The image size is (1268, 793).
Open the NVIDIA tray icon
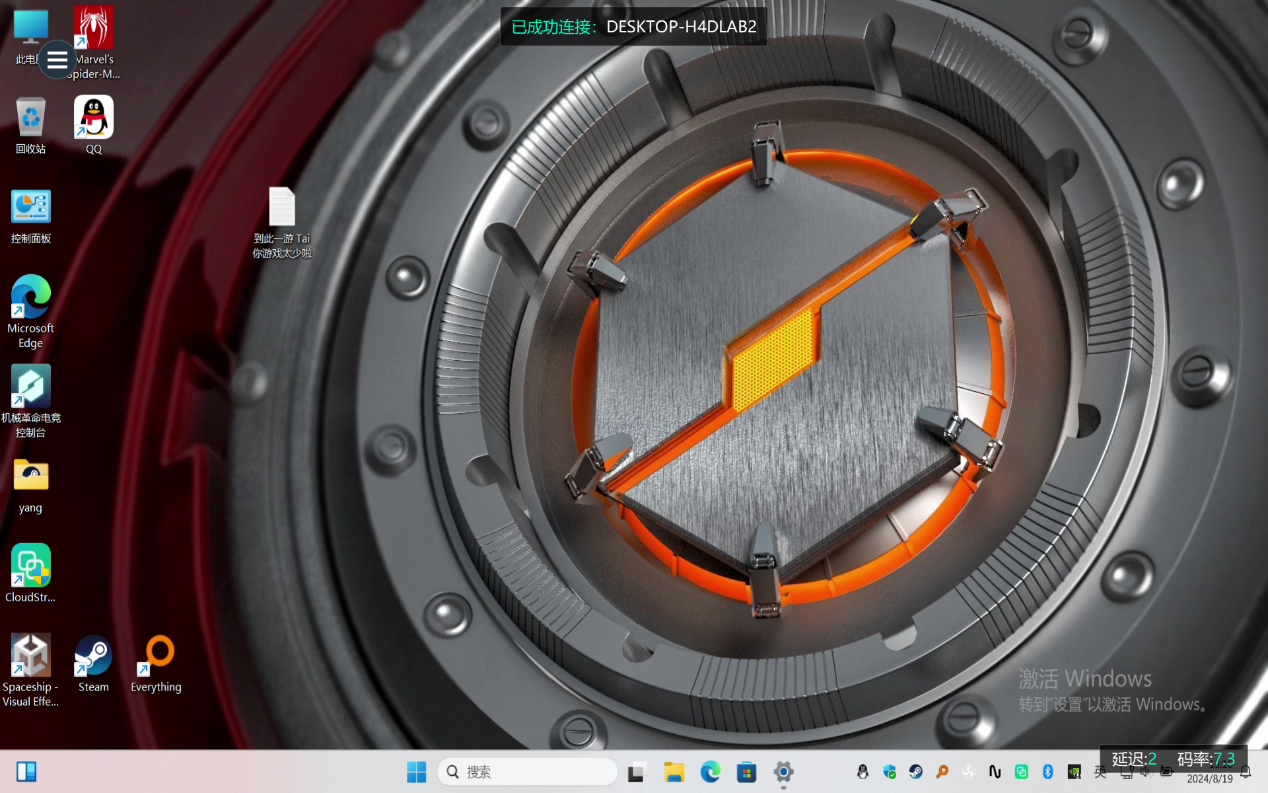1074,772
